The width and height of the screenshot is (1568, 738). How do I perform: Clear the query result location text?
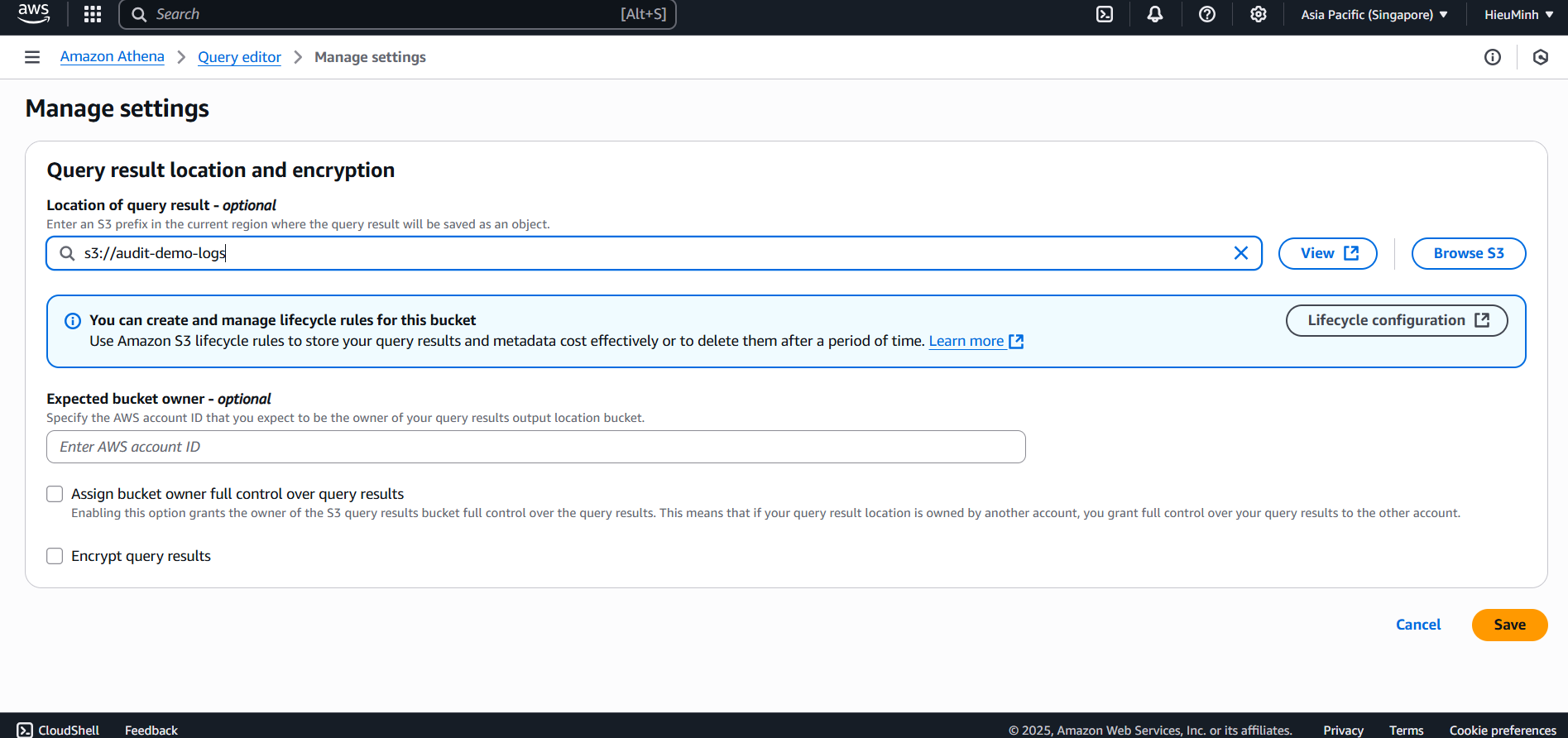coord(1241,253)
